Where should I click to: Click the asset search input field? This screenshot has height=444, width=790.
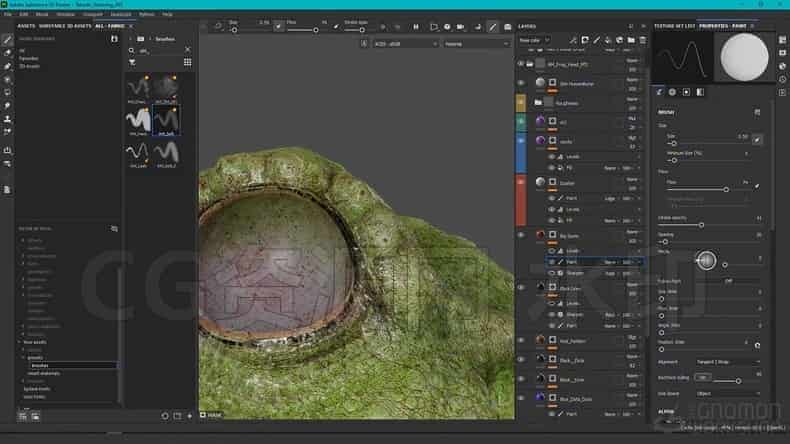(x=160, y=50)
